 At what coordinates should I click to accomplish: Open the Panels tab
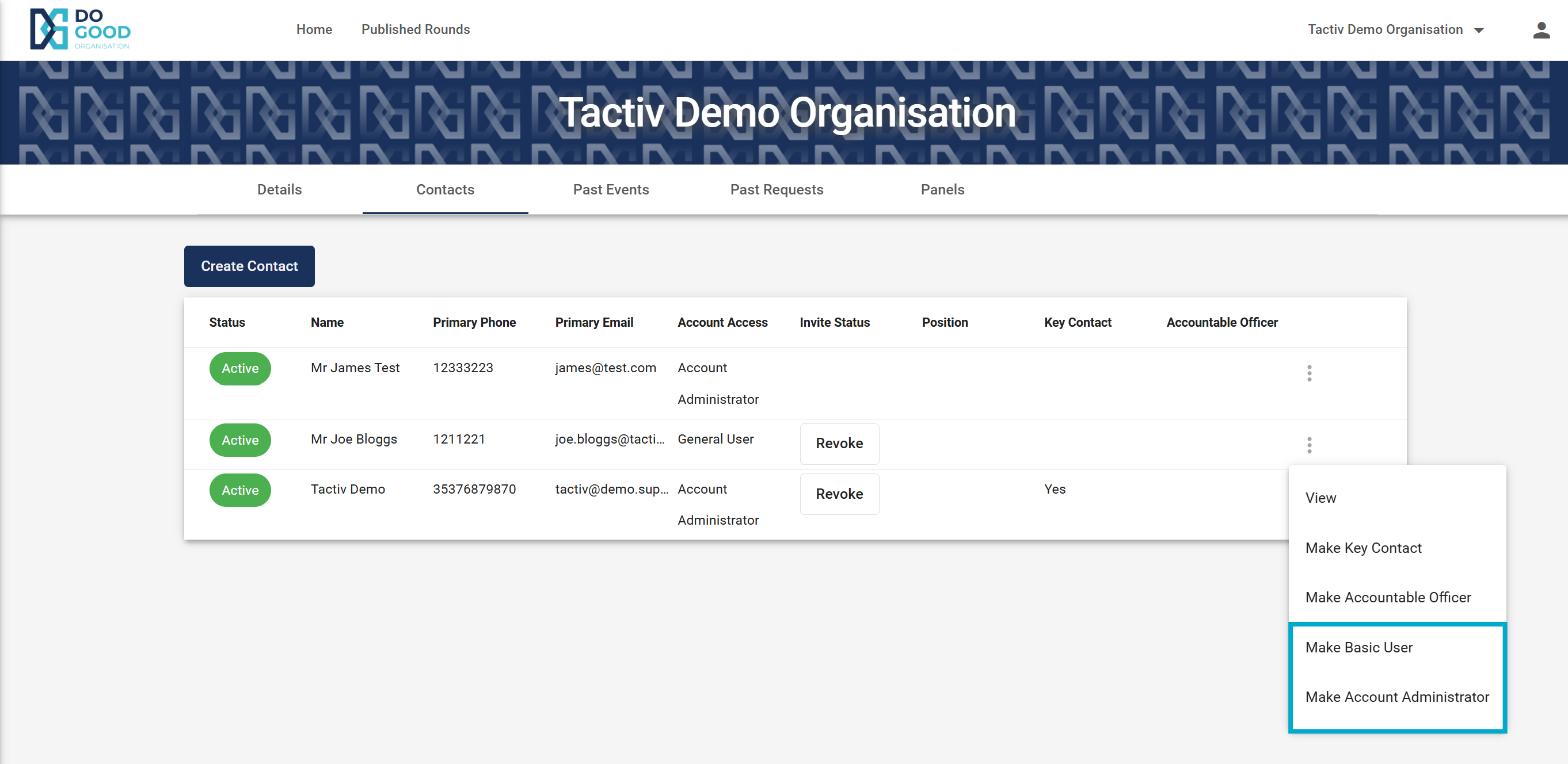tap(942, 189)
